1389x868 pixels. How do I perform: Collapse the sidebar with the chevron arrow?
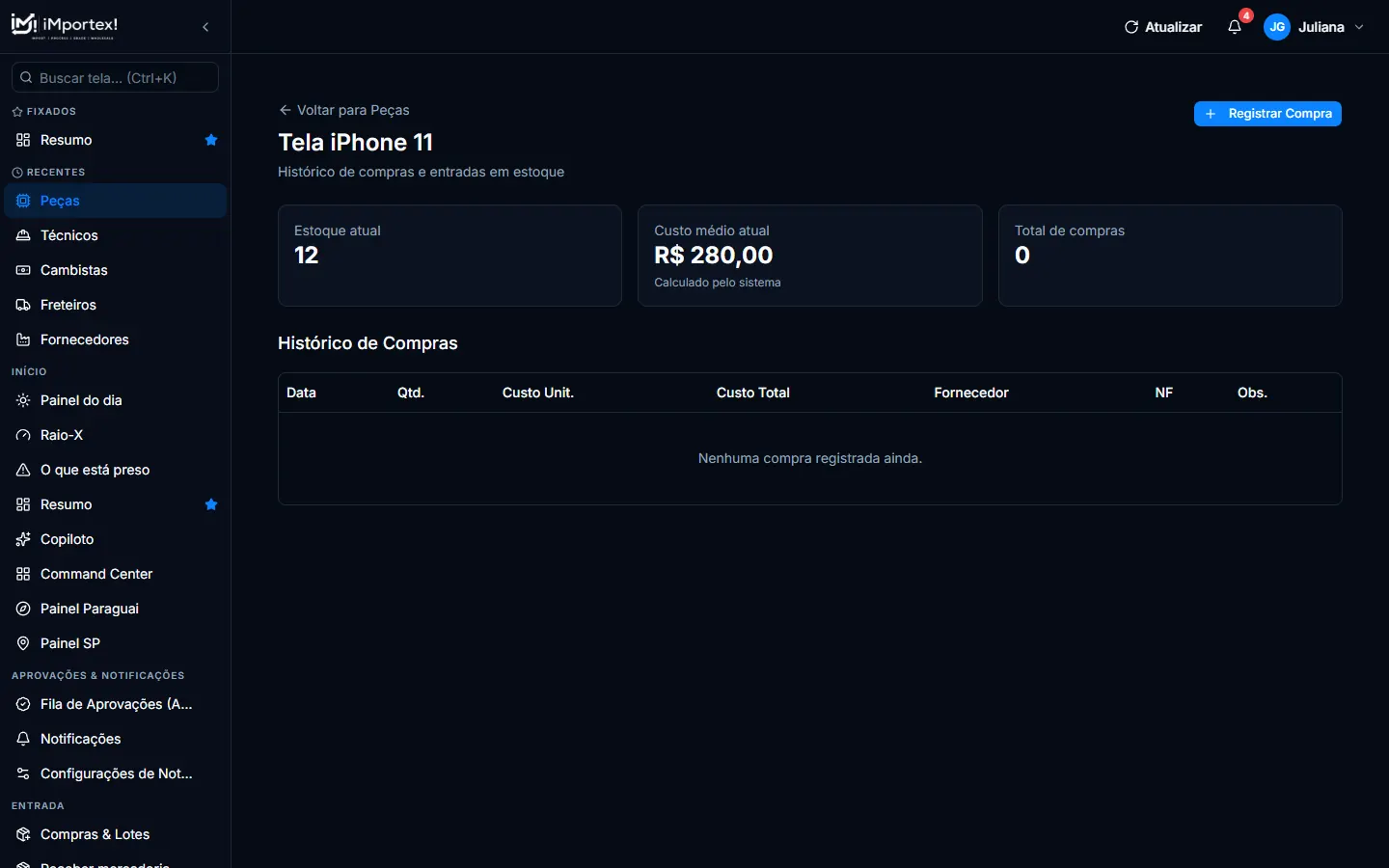pos(205,27)
